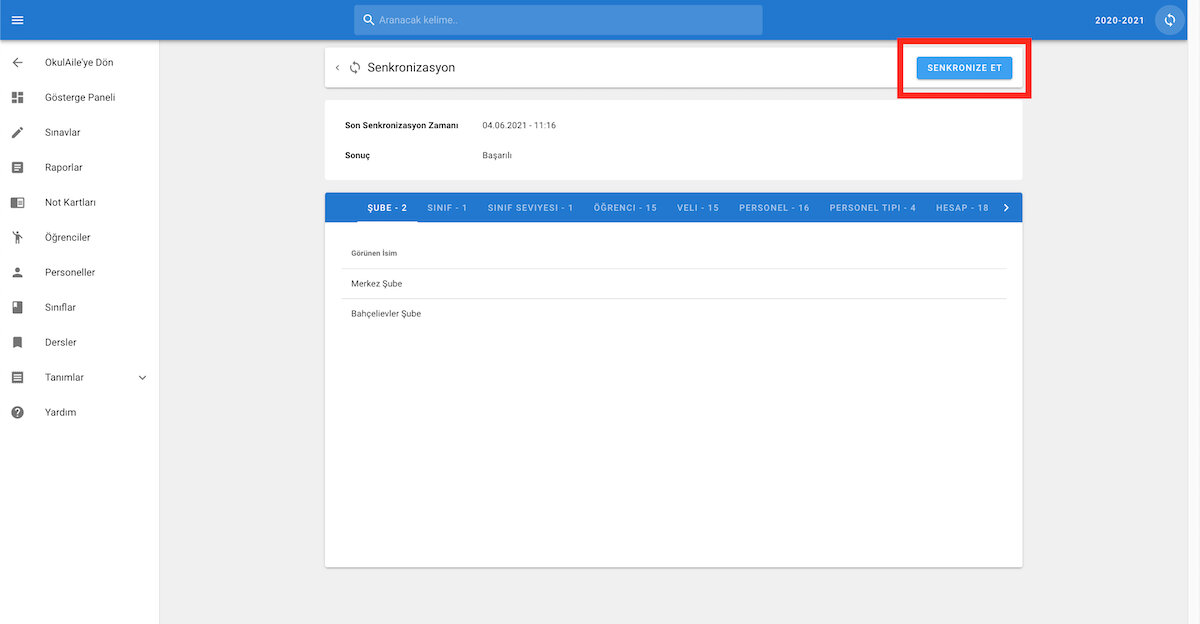Focus the Aranacak kelime search field
The height and width of the screenshot is (624, 1200).
click(558, 20)
